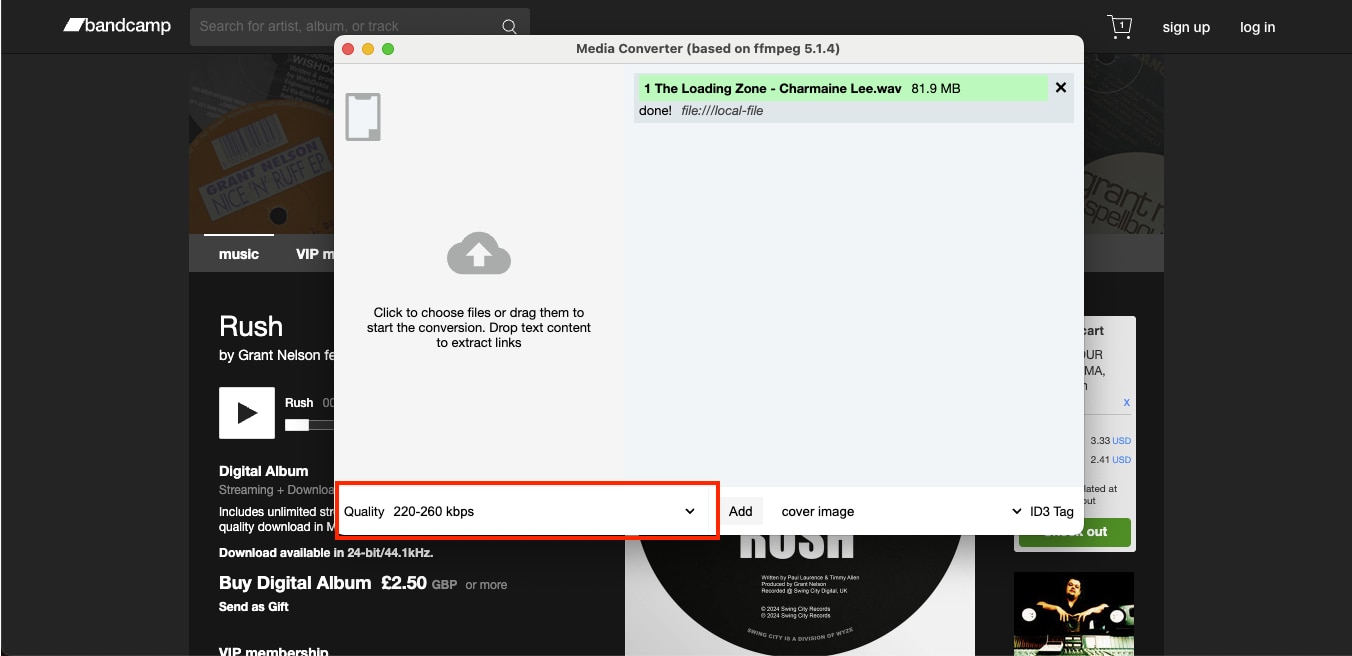Click Buy Digital Album £2.50
The image size is (1352, 656).
tap(318, 583)
